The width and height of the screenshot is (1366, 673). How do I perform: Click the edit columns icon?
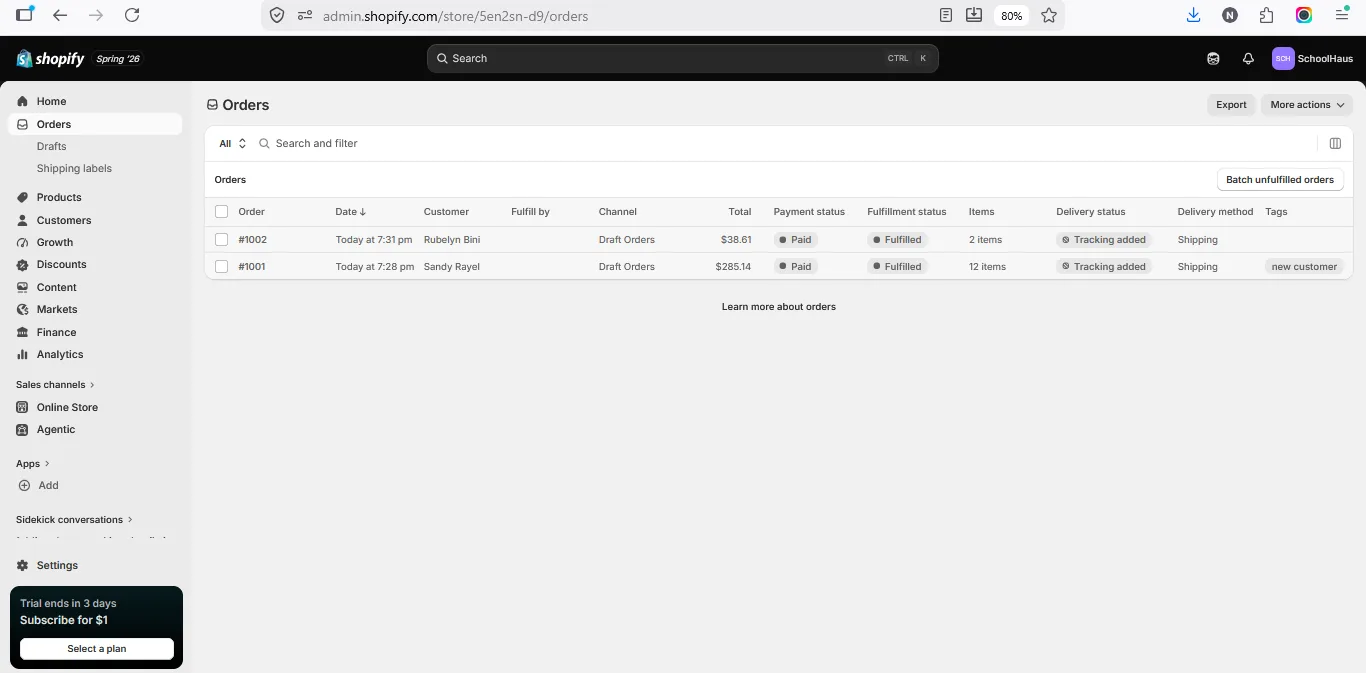tap(1335, 143)
